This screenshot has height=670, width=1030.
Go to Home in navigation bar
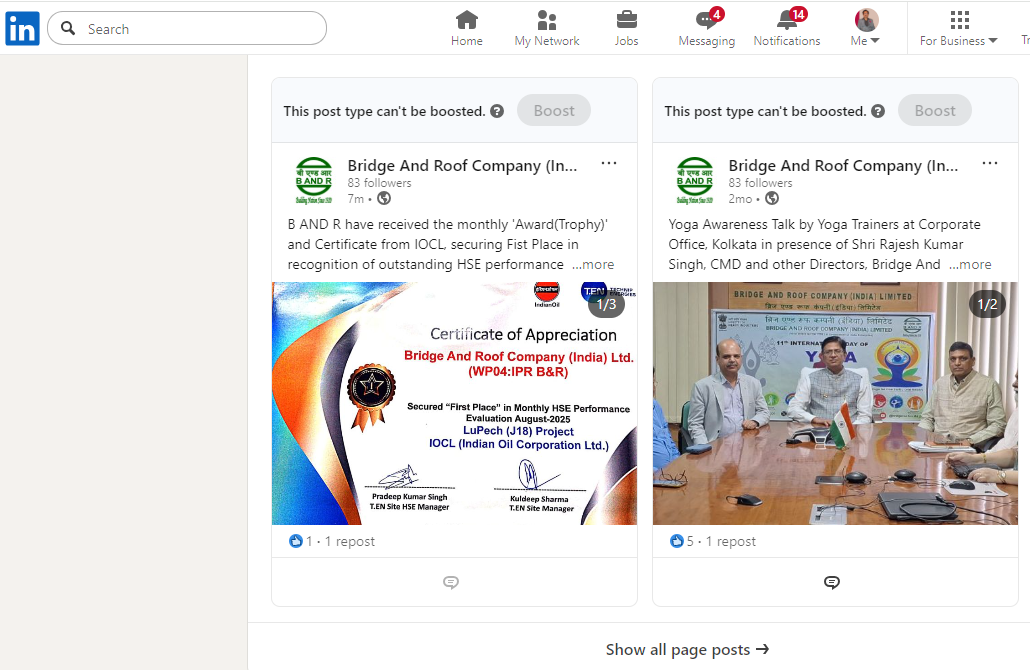point(466,28)
